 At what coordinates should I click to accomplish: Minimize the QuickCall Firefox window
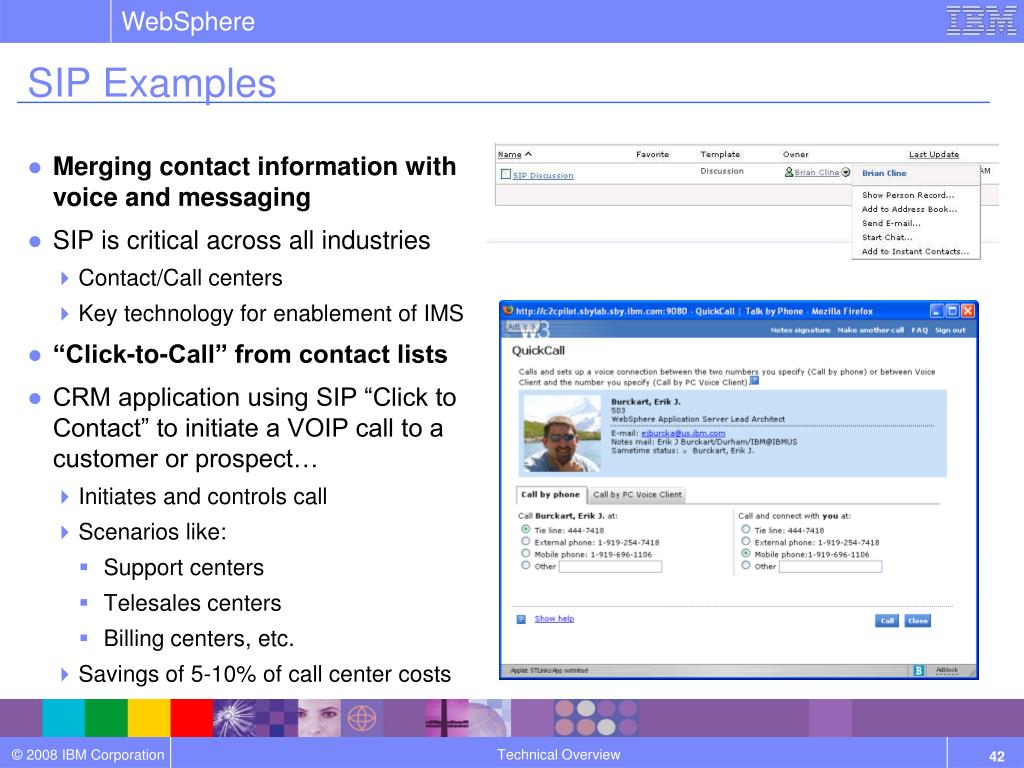tap(936, 311)
